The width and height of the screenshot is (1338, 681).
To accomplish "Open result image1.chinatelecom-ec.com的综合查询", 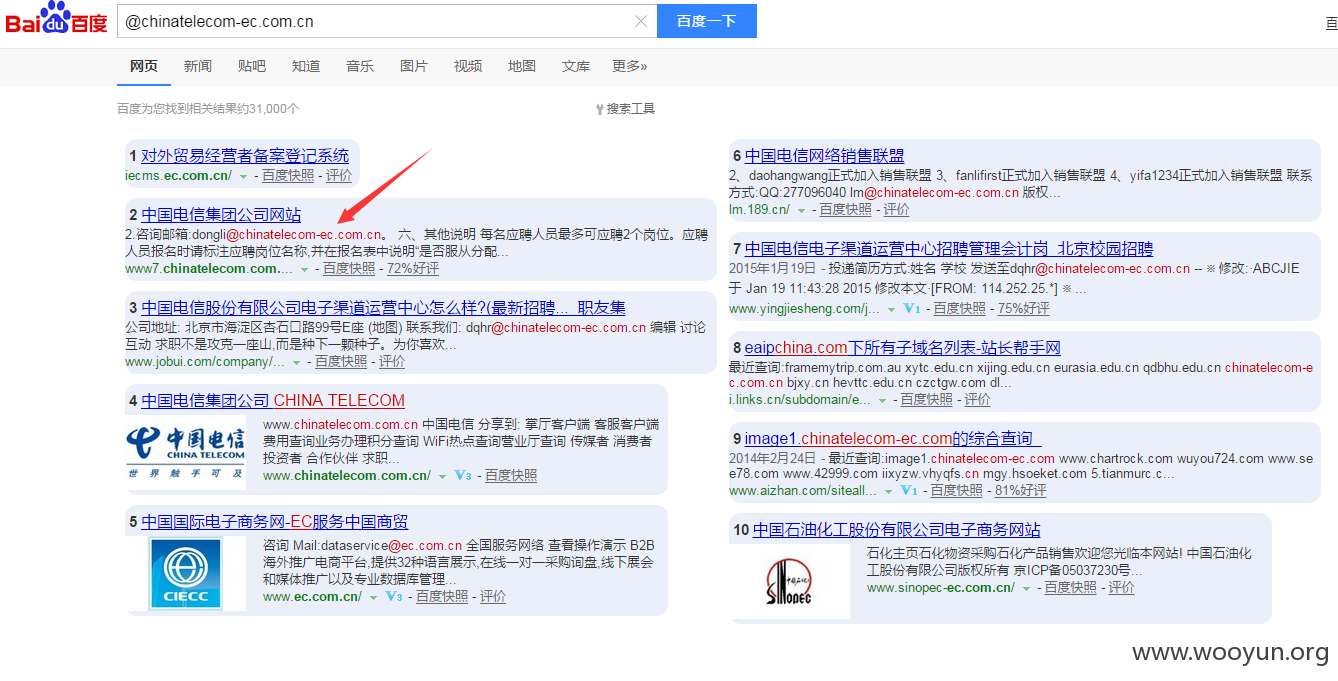I will point(893,439).
